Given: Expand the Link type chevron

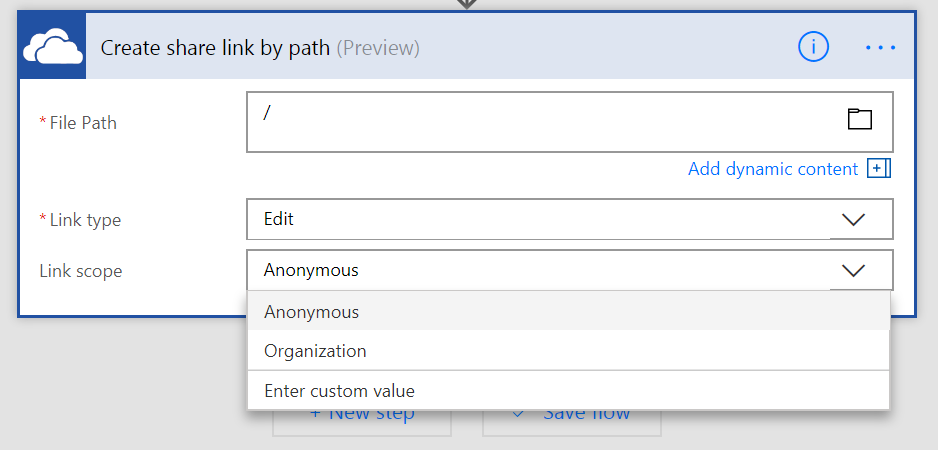Looking at the screenshot, I should point(853,220).
